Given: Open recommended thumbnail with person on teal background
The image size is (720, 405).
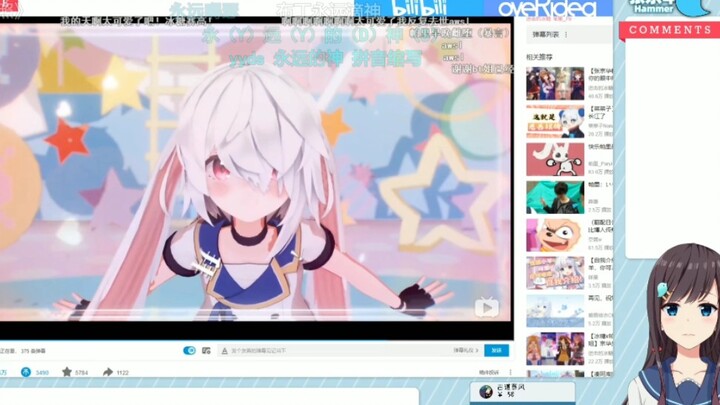Looking at the screenshot, I should [x=555, y=197].
